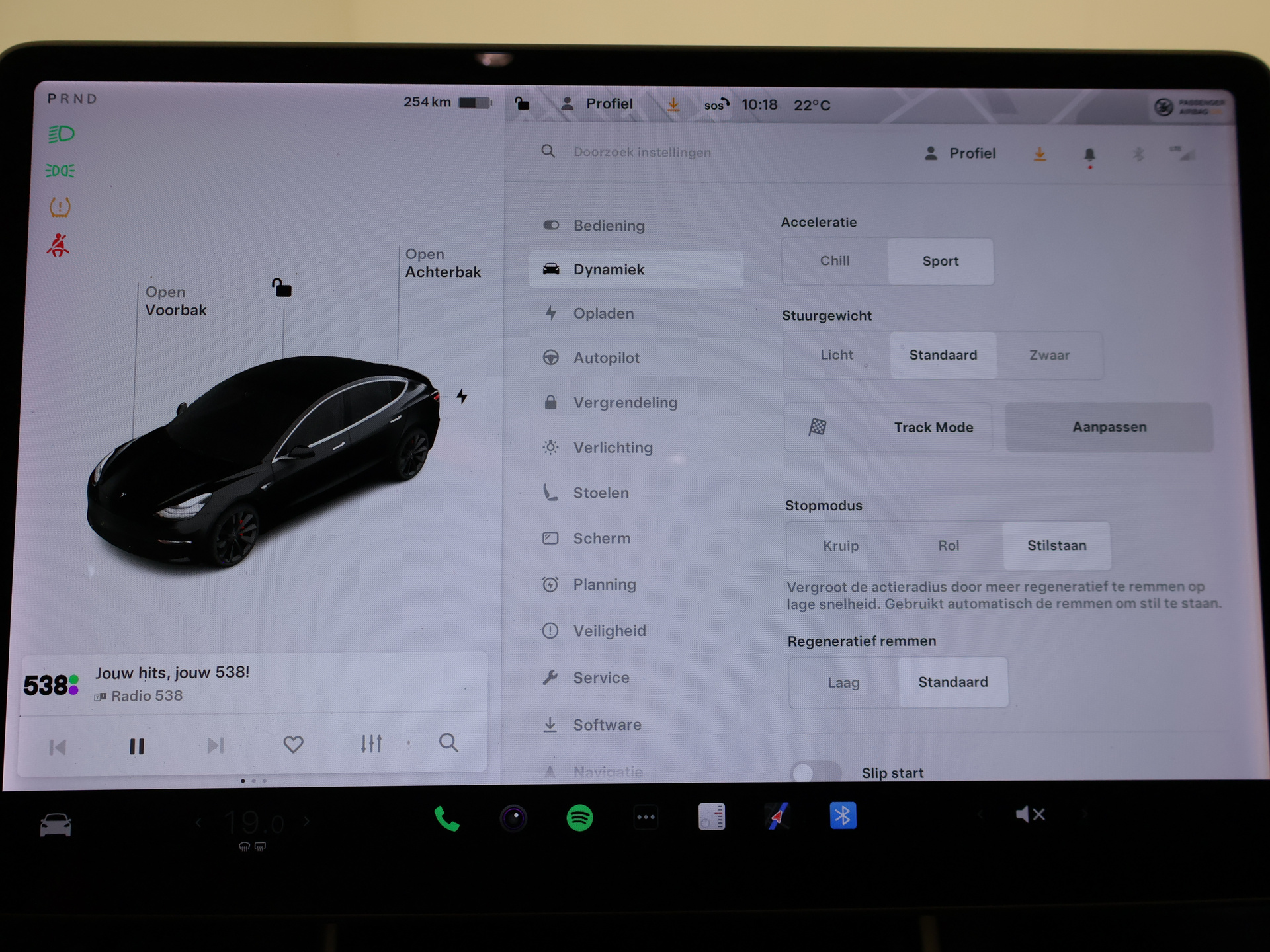Open the navigation arrow app in dock
Viewport: 1270px width, 952px height.
point(777,816)
